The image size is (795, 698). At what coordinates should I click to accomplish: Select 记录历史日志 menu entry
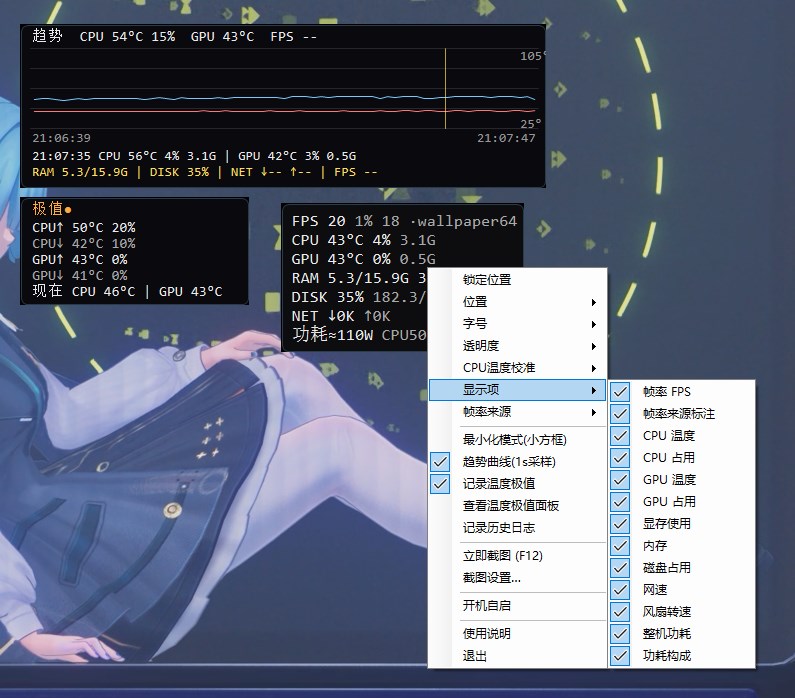517,528
